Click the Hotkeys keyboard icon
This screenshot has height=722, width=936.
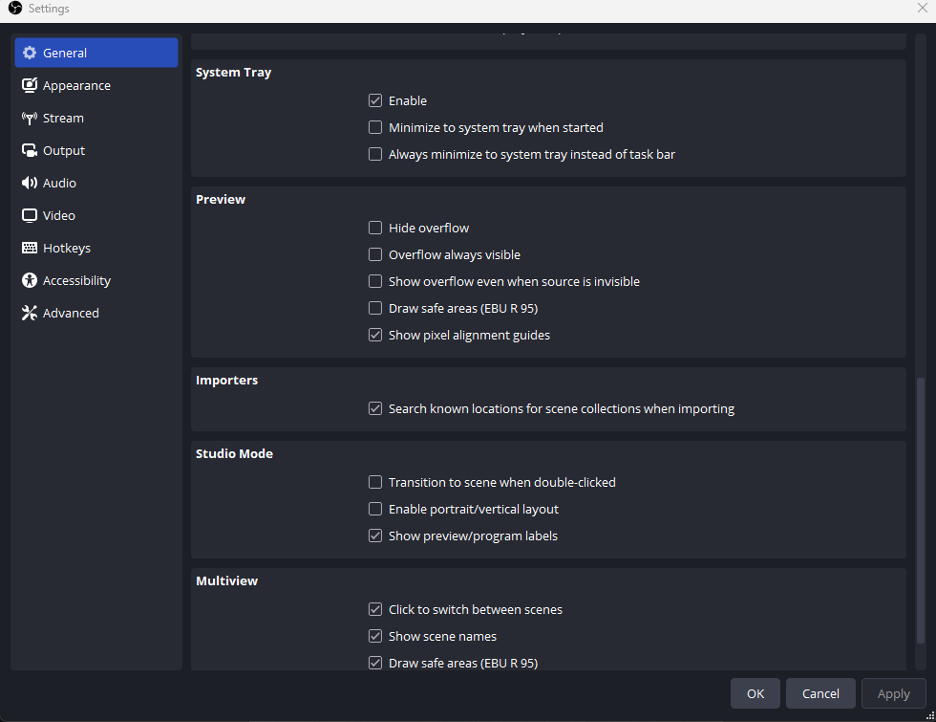pyautogui.click(x=29, y=248)
